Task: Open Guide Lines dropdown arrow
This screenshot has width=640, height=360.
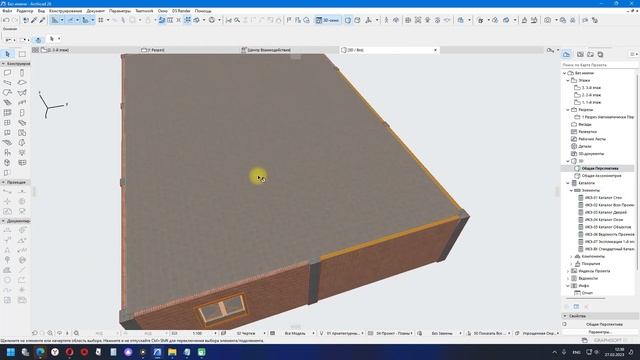Action: (62, 20)
